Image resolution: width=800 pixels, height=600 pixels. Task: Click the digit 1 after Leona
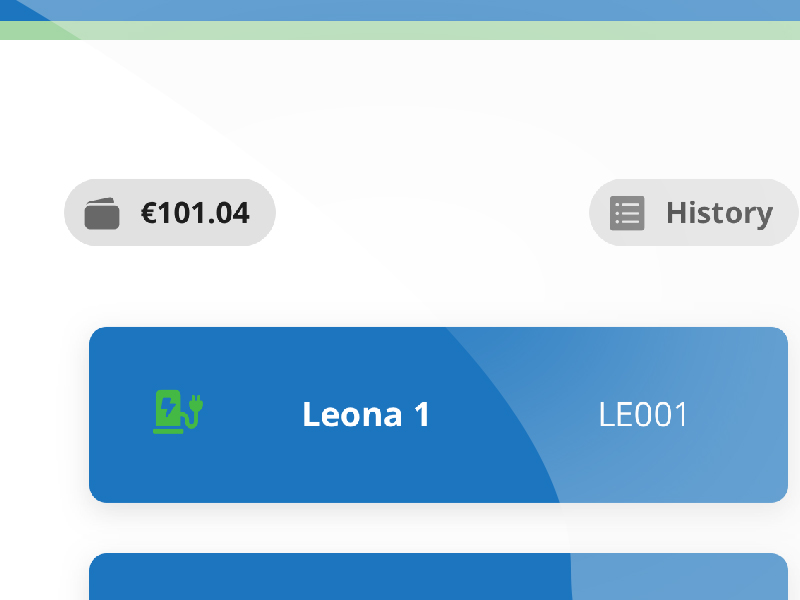click(x=422, y=414)
